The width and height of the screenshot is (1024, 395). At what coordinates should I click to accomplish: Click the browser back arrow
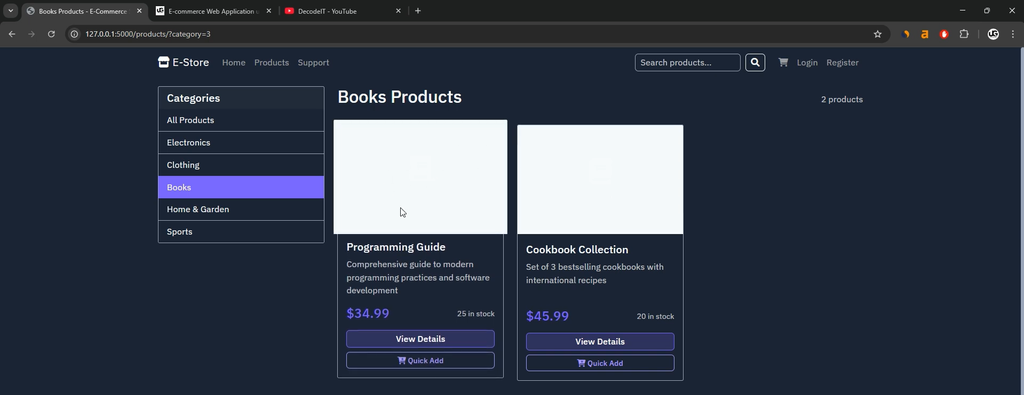click(x=12, y=34)
